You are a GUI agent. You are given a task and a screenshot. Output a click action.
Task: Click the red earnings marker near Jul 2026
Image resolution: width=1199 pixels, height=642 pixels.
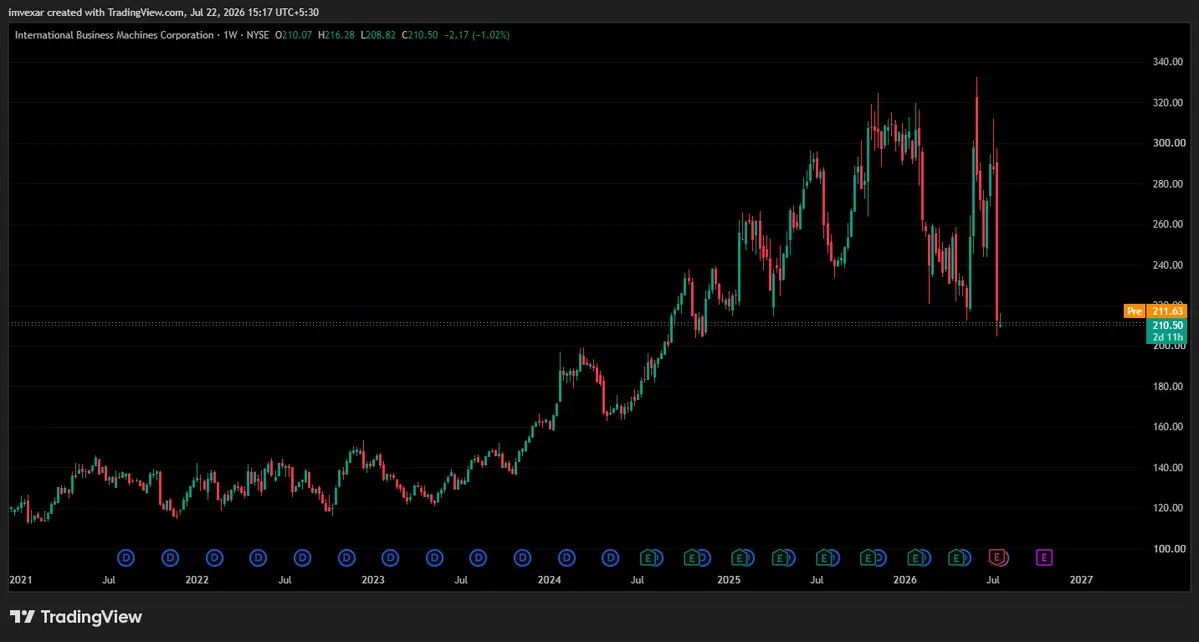[x=996, y=558]
